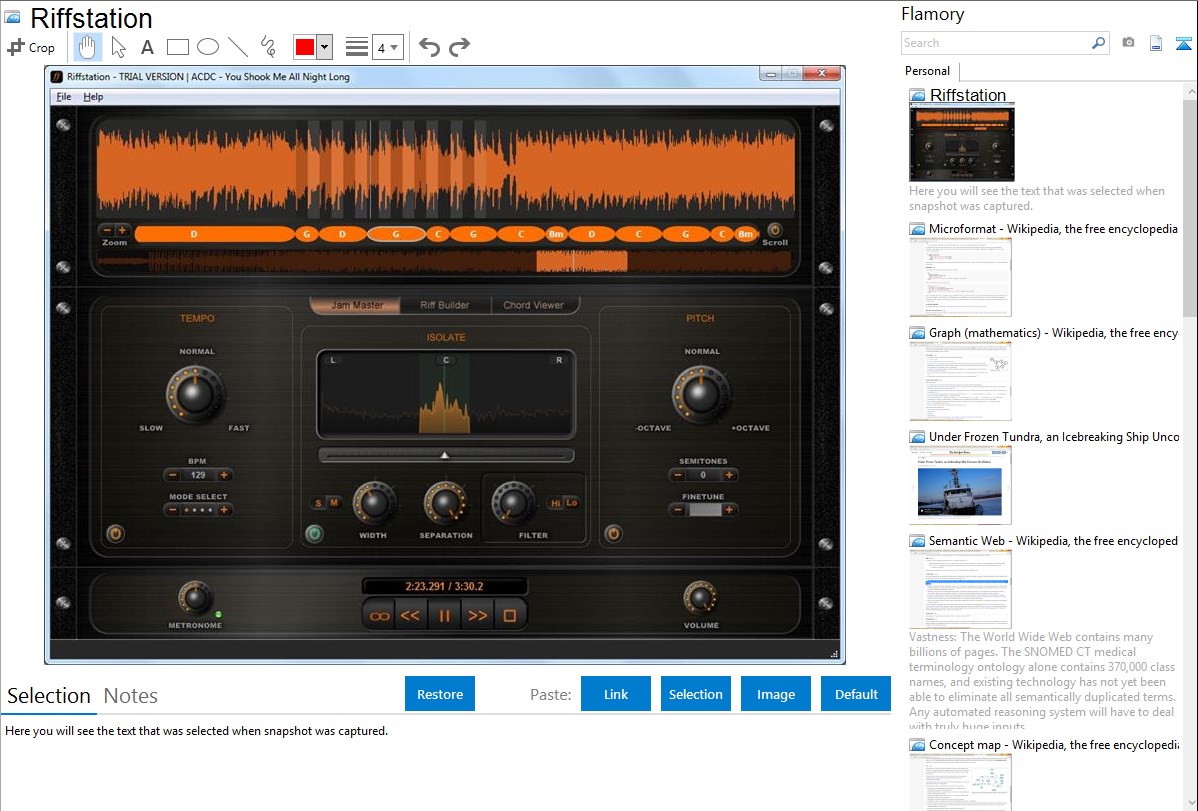Pick the ellipse drawing tool
This screenshot has width=1198, height=811.
pyautogui.click(x=208, y=47)
